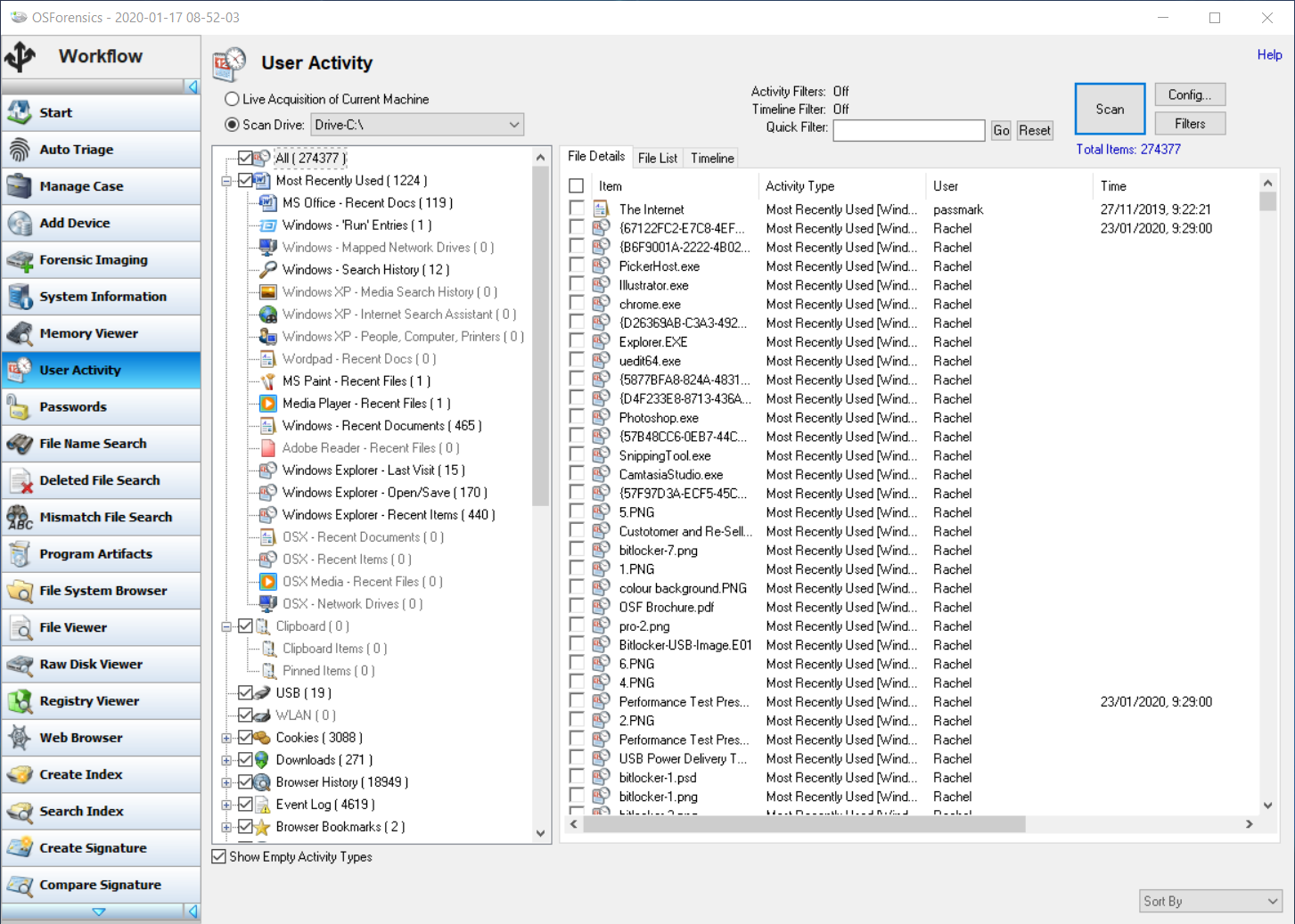Open the Raw Disk Viewer icon

tap(20, 665)
